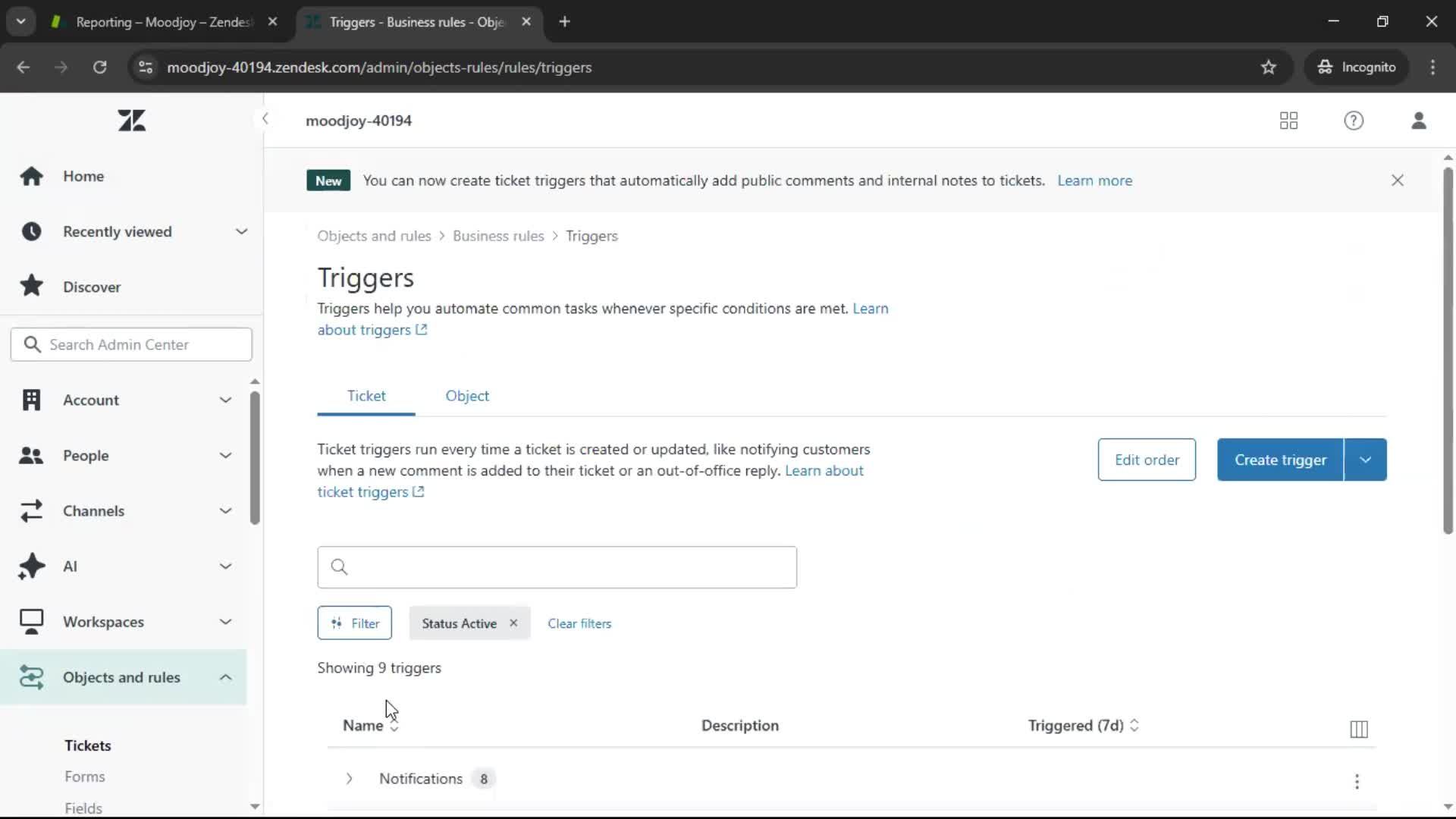Open the Learn more link in banner

[x=1095, y=180]
